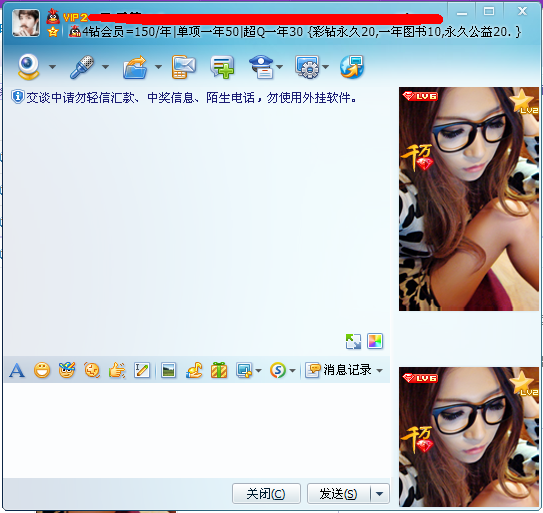Expand remote assistance options arrow

(x=326, y=67)
